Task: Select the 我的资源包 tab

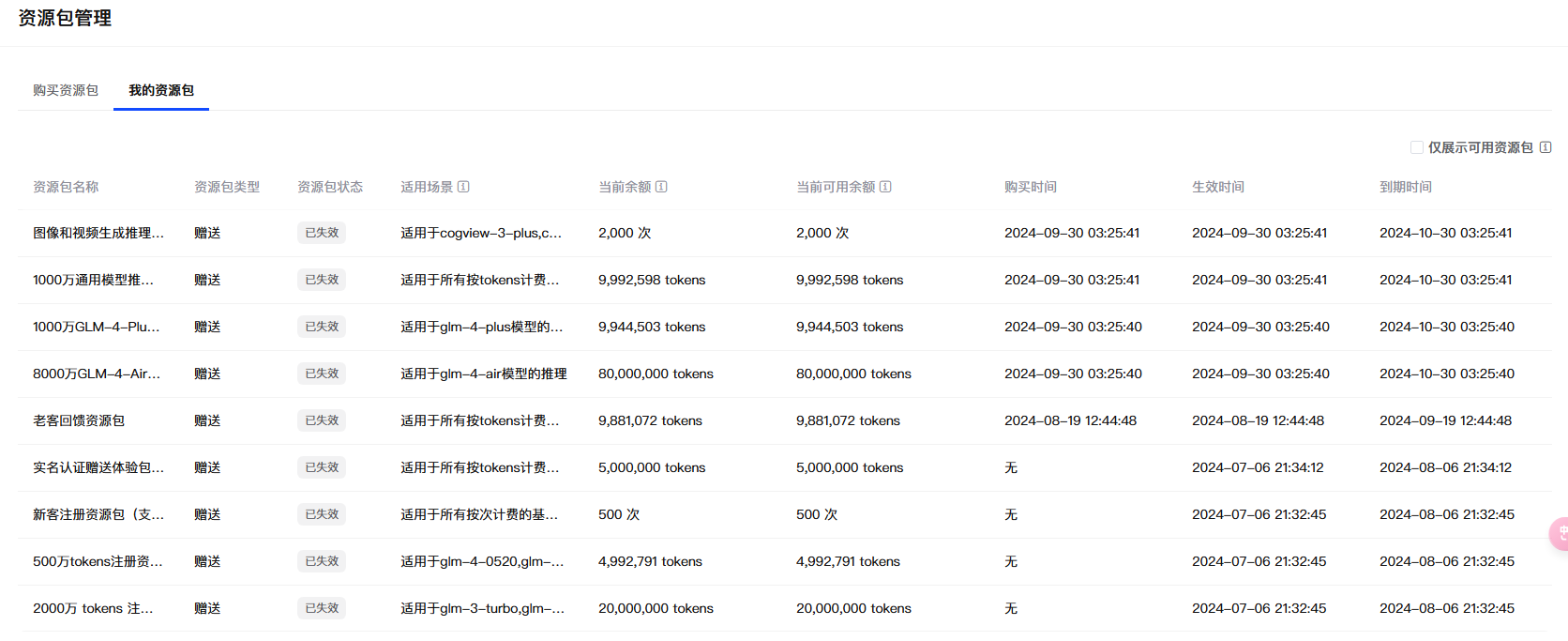Action: tap(161, 90)
